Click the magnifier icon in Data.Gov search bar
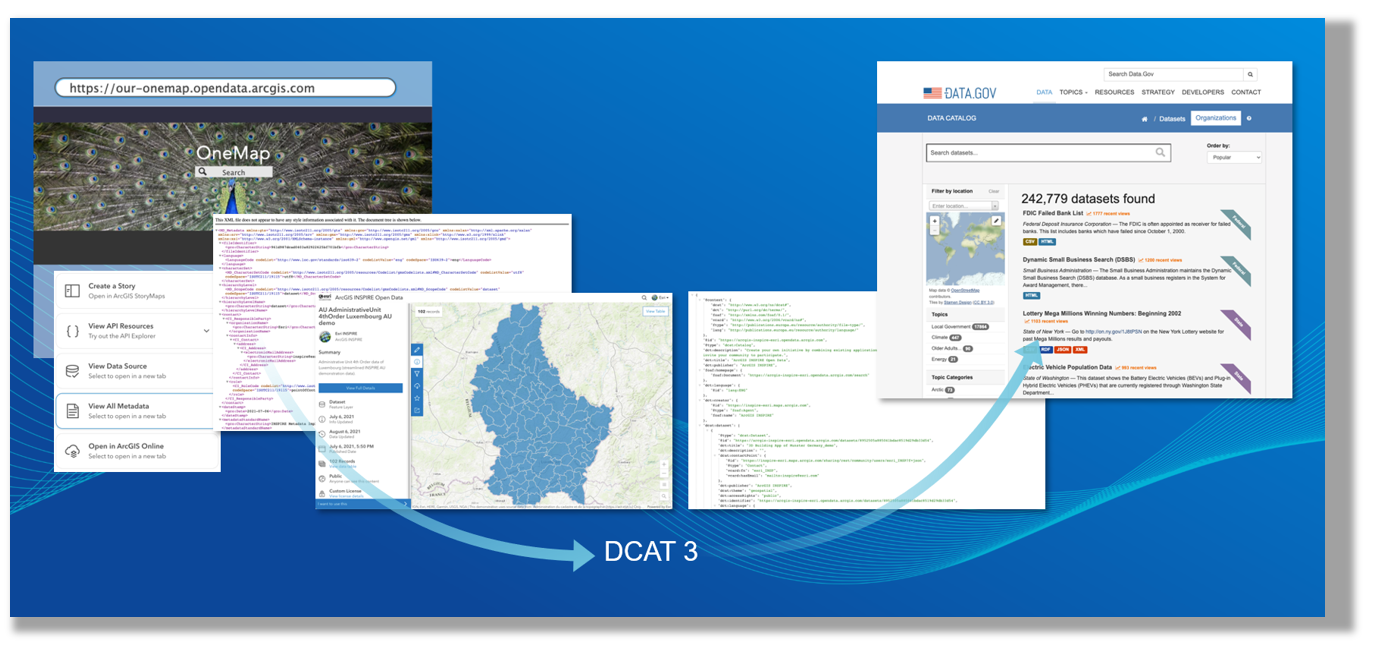Image resolution: width=1374 pixels, height=651 pixels. [1250, 74]
